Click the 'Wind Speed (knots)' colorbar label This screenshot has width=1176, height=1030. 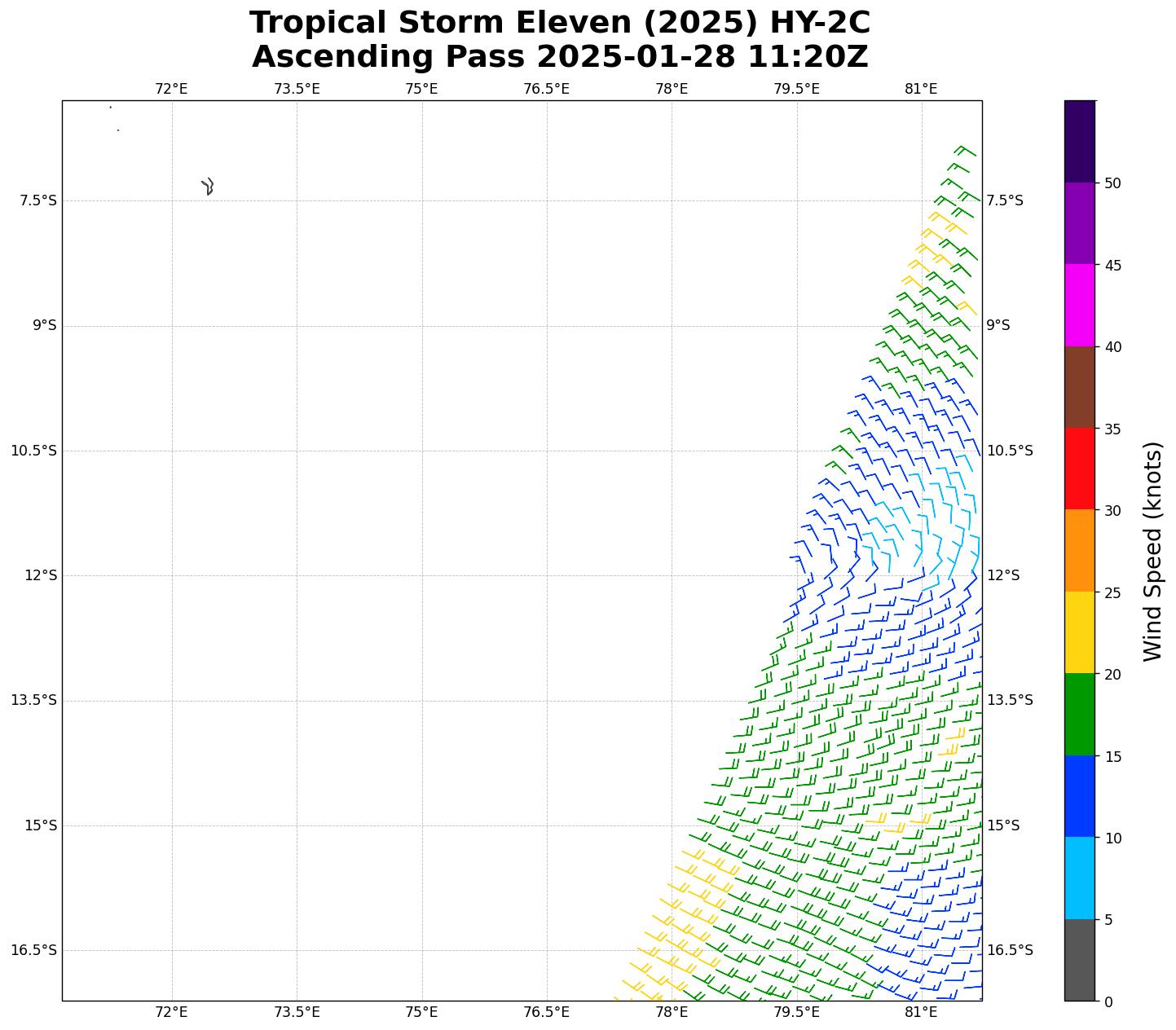pyautogui.click(x=1153, y=551)
